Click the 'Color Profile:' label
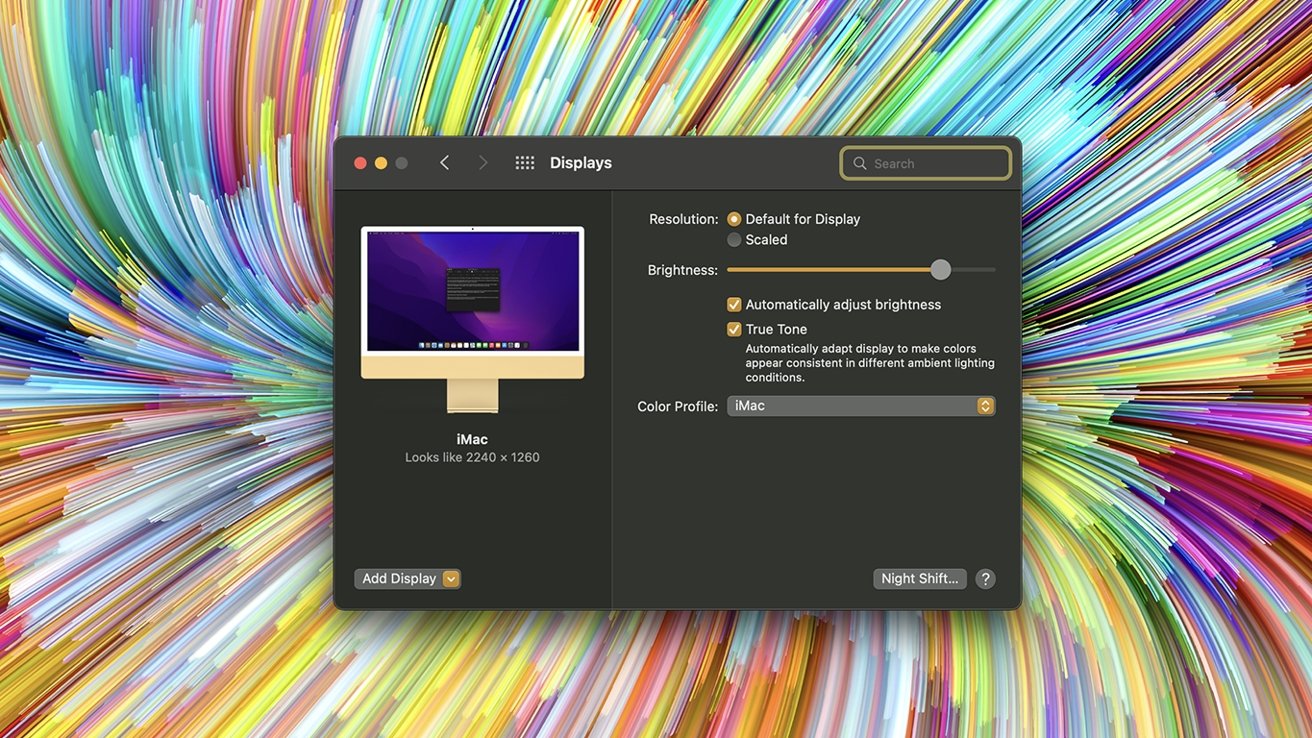1312x738 pixels. click(x=678, y=407)
